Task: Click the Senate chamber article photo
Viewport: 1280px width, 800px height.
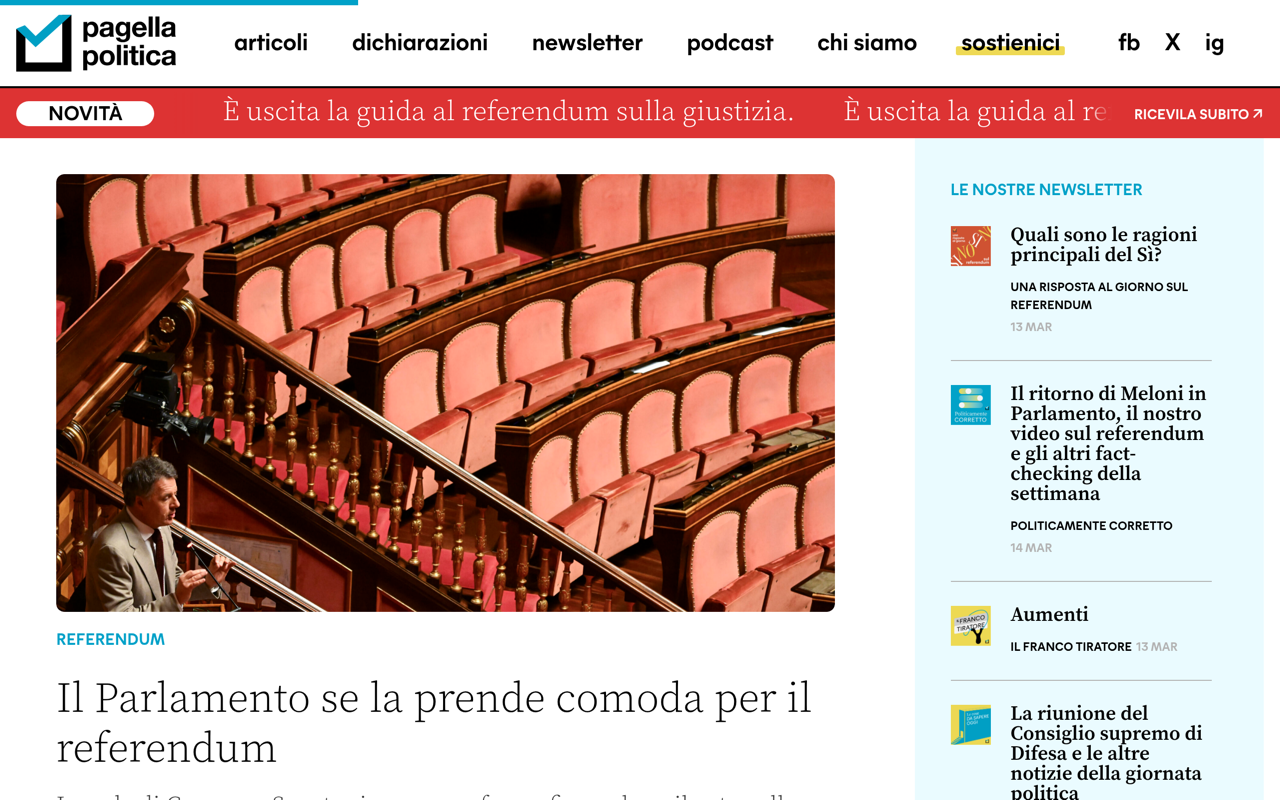Action: coord(445,395)
